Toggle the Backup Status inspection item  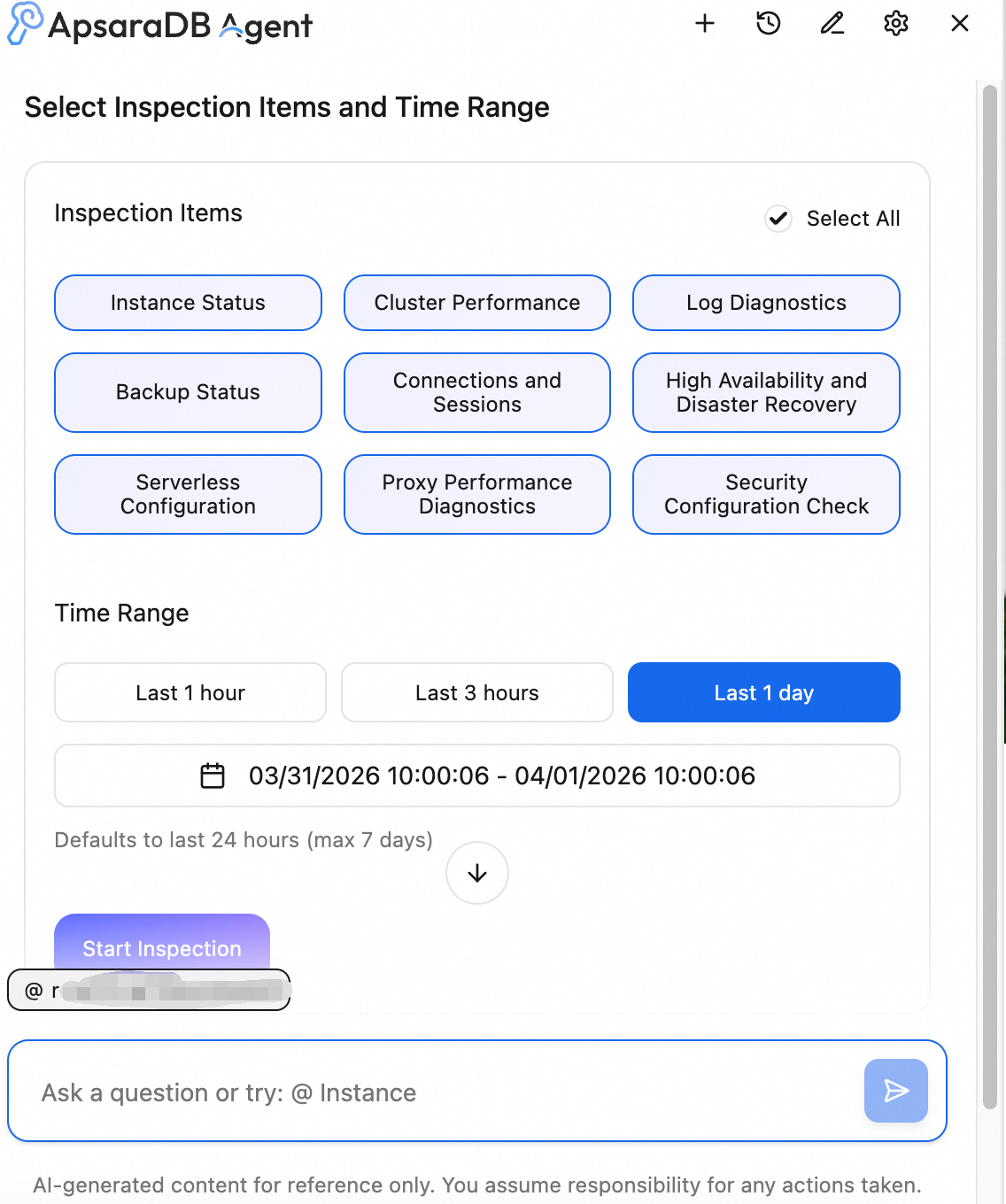coord(188,392)
